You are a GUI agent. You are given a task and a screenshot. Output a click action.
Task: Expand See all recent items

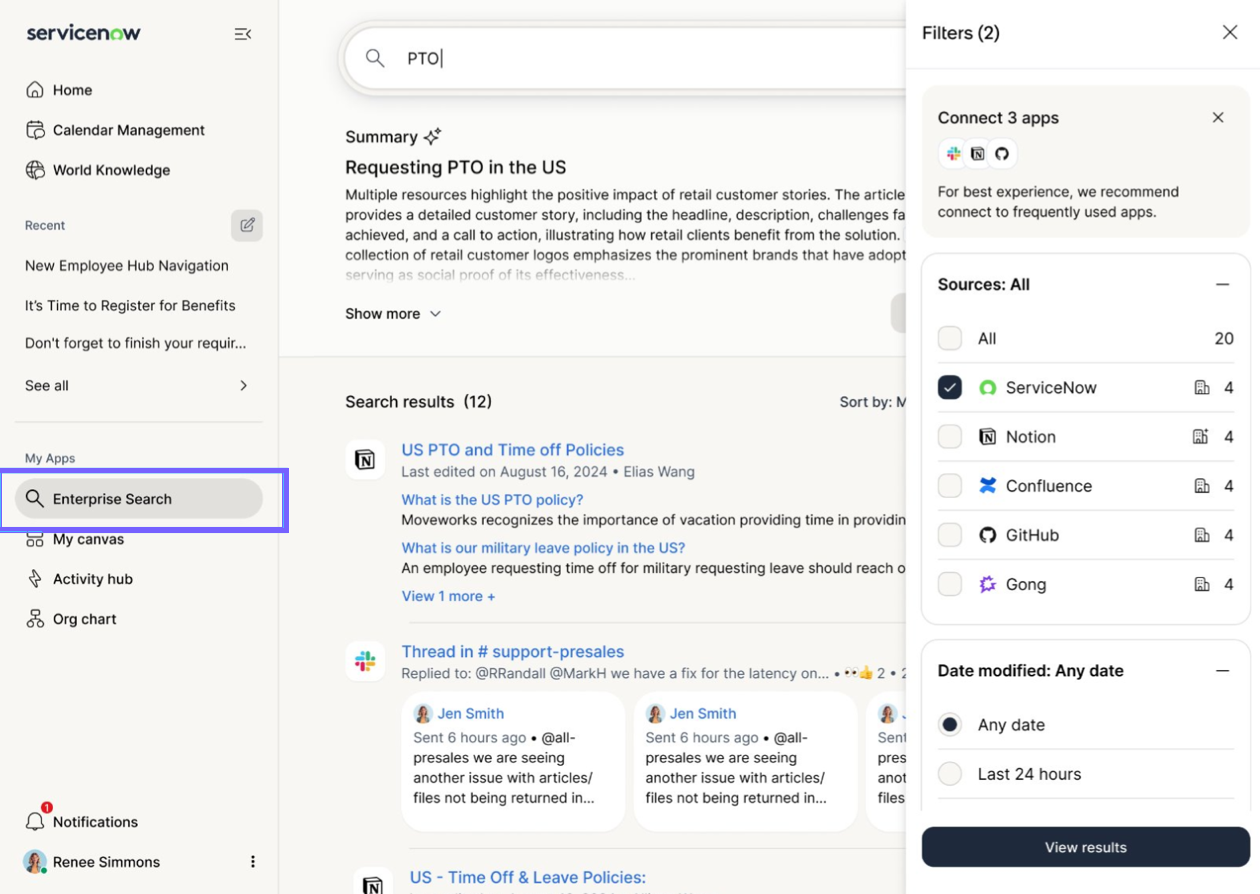(x=138, y=386)
